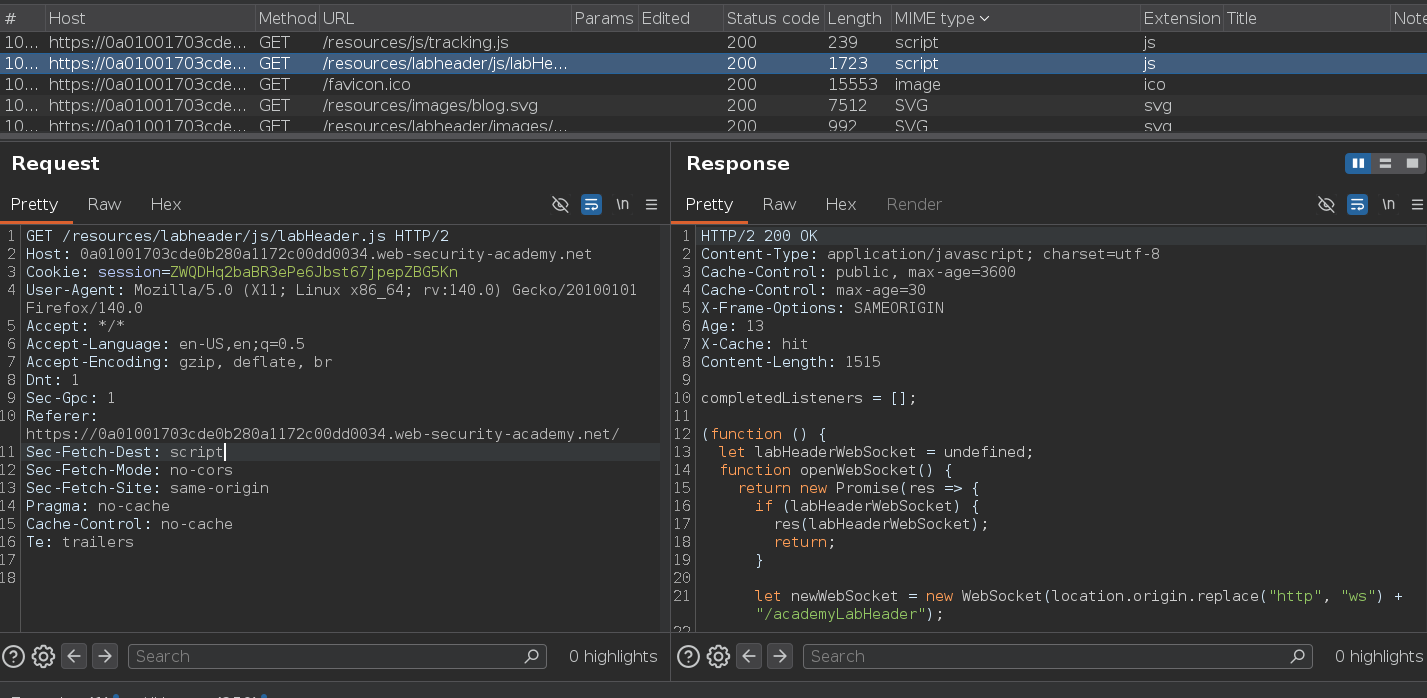Sort history by the Extension column header
Viewport: 1427px width, 698px height.
point(1181,18)
